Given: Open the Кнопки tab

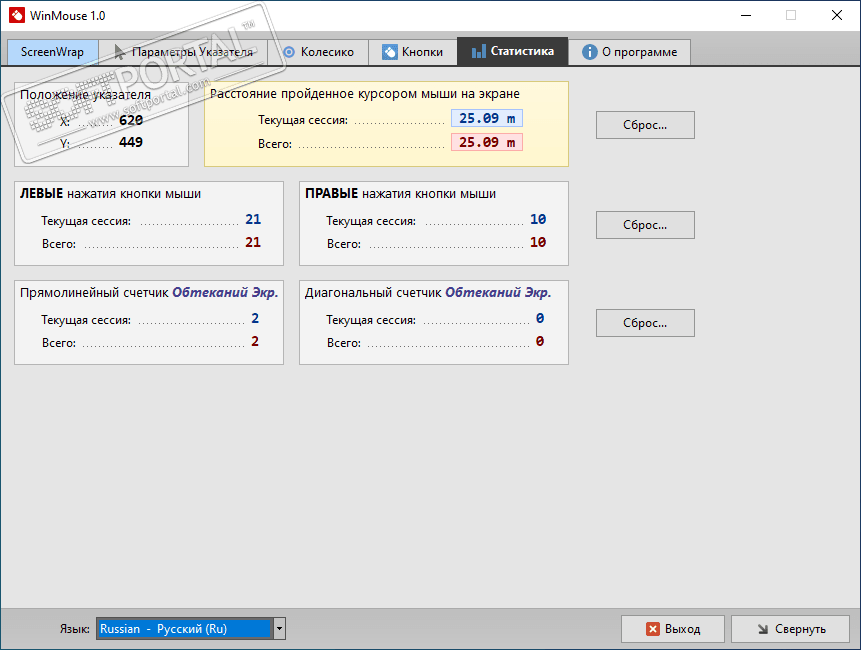Looking at the screenshot, I should point(412,52).
